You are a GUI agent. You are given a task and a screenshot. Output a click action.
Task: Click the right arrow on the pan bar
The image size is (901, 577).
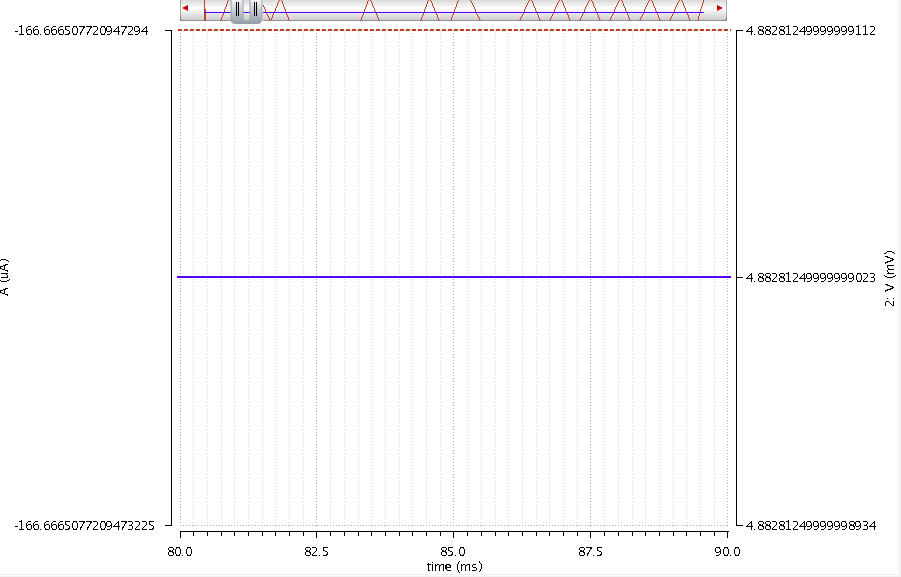(x=721, y=8)
